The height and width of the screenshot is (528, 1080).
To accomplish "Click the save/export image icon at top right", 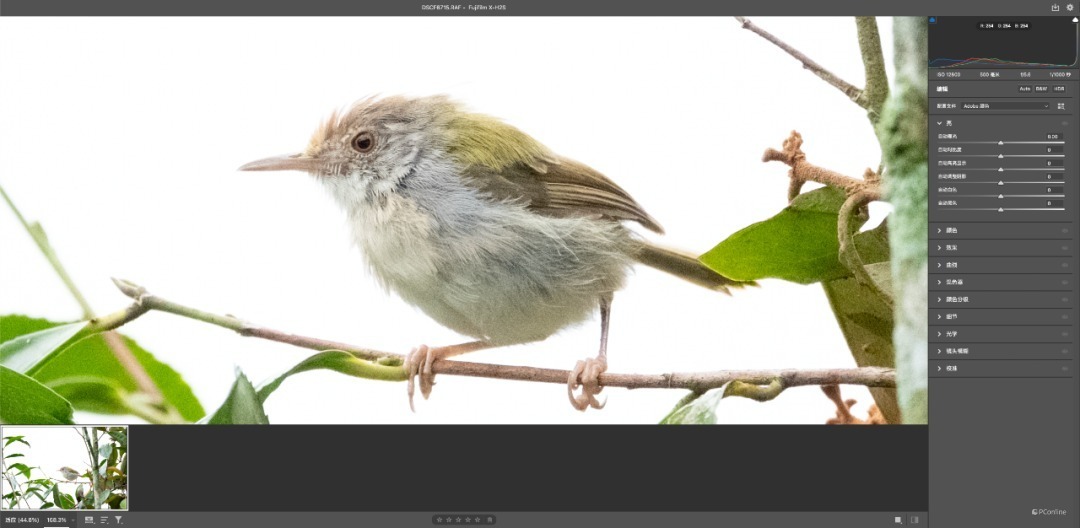I will coord(1055,8).
